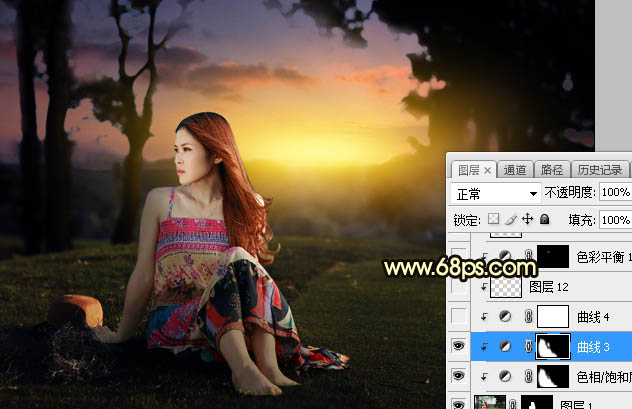
Task: Open the 路径 (Paths) tab
Action: pos(552,170)
